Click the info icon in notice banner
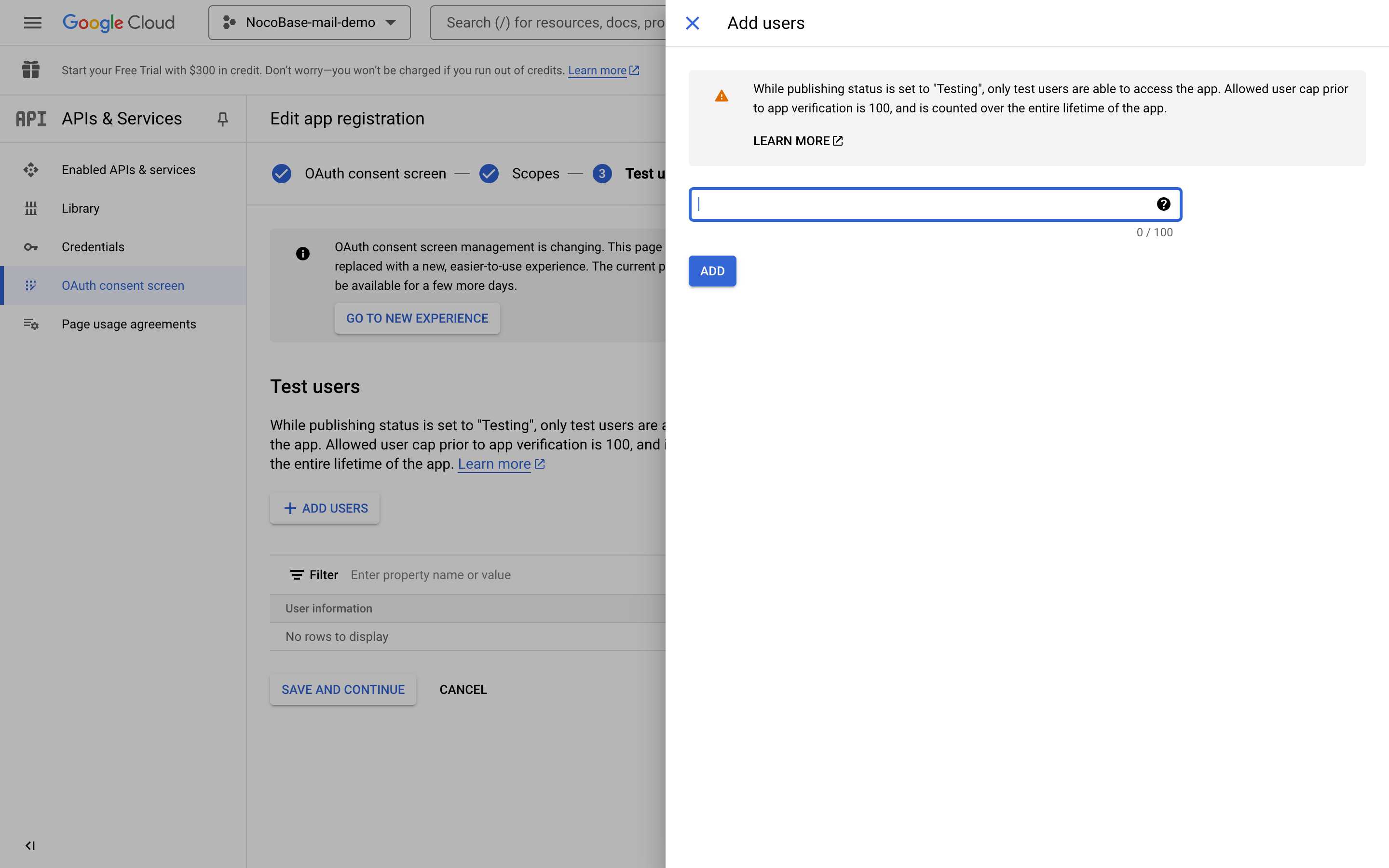Screen dimensions: 1389x868 (302, 254)
